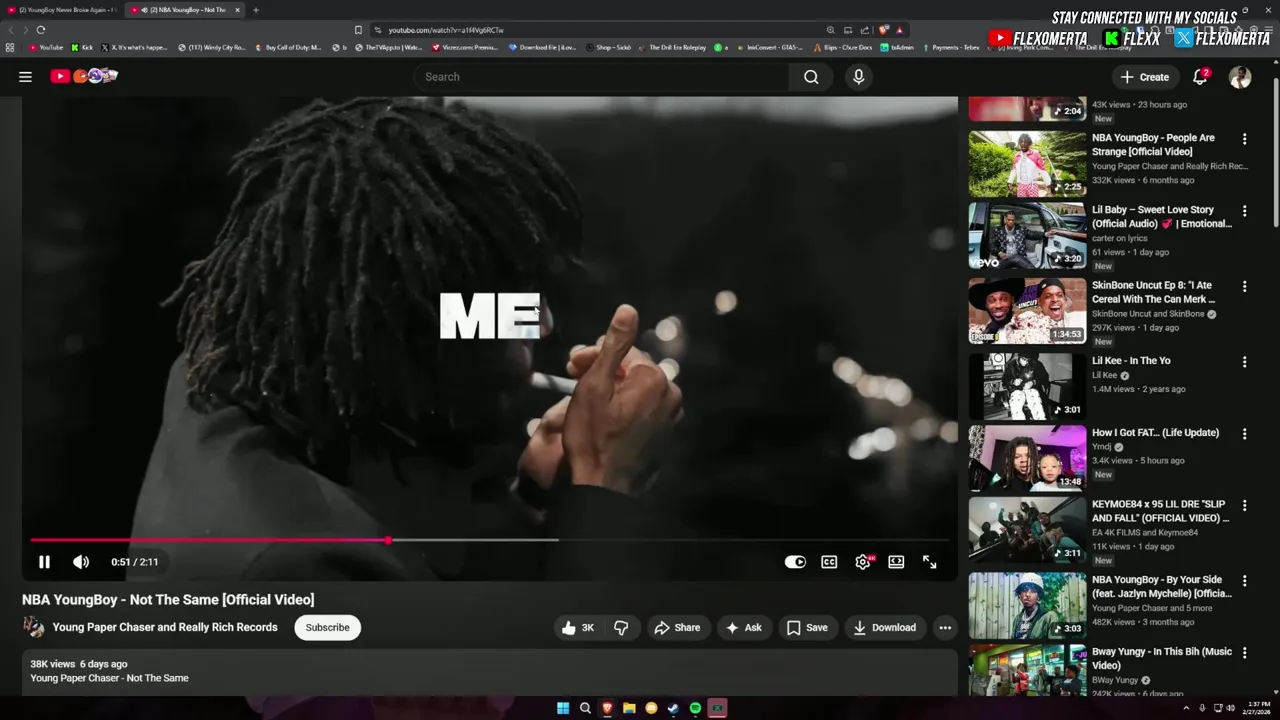Image resolution: width=1280 pixels, height=720 pixels.
Task: Enter fullscreen mode
Action: (x=930, y=562)
